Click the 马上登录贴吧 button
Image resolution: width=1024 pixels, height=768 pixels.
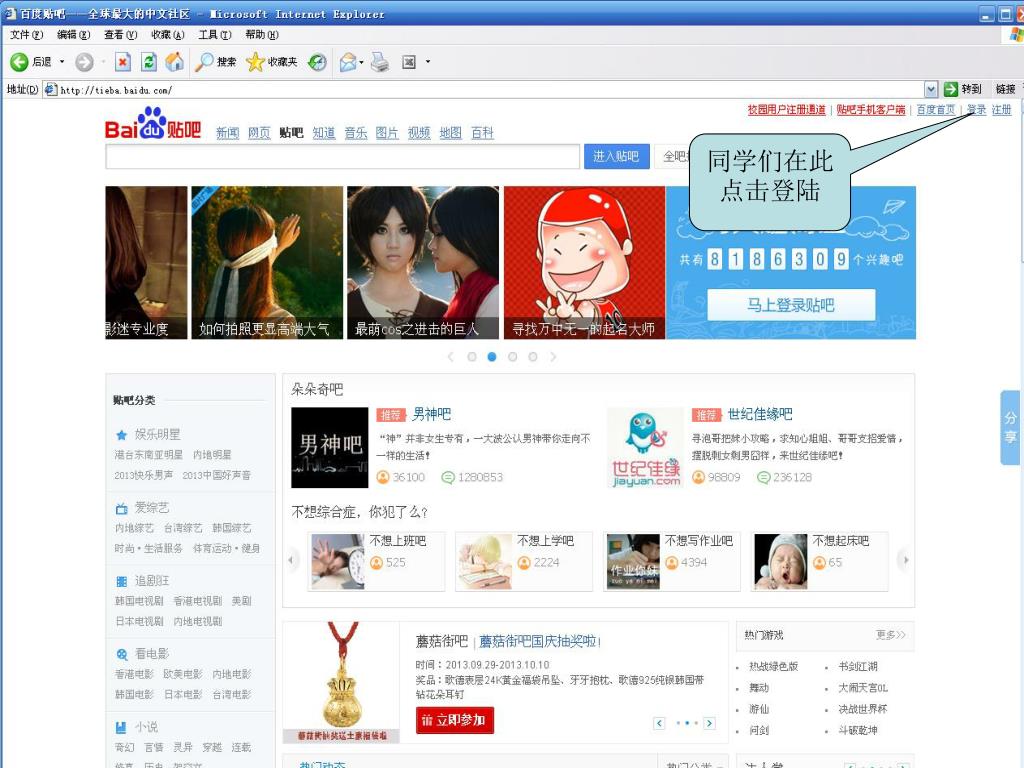coord(791,305)
